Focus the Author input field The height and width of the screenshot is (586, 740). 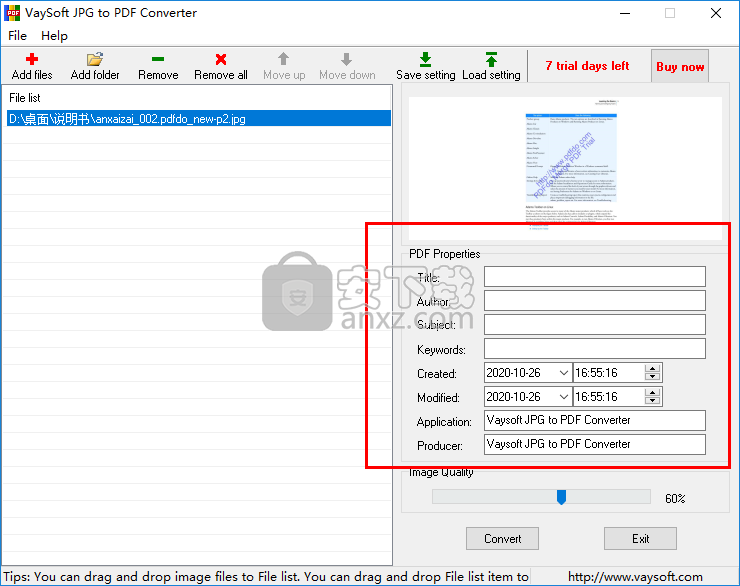(595, 301)
